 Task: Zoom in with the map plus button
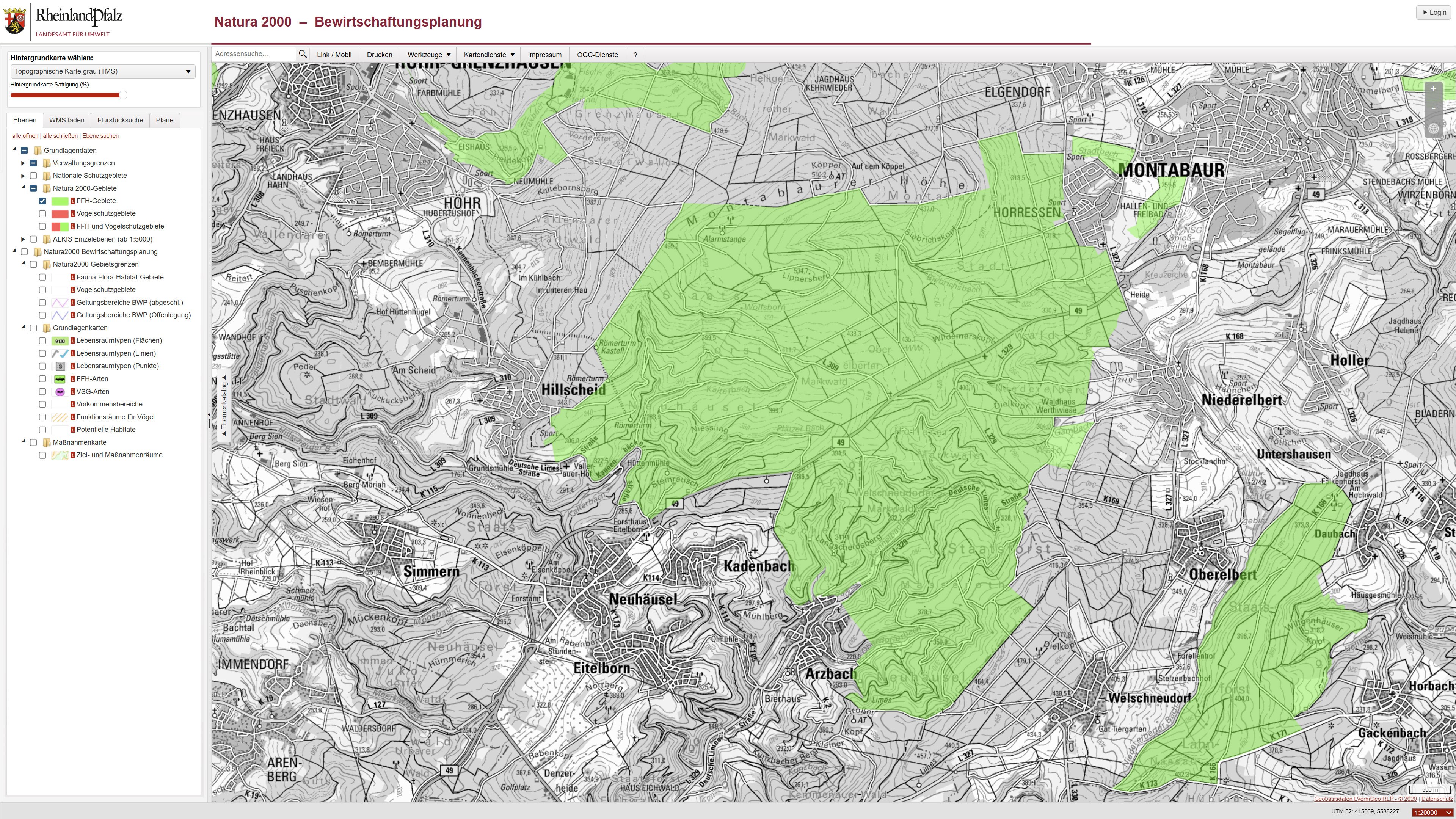(1433, 89)
